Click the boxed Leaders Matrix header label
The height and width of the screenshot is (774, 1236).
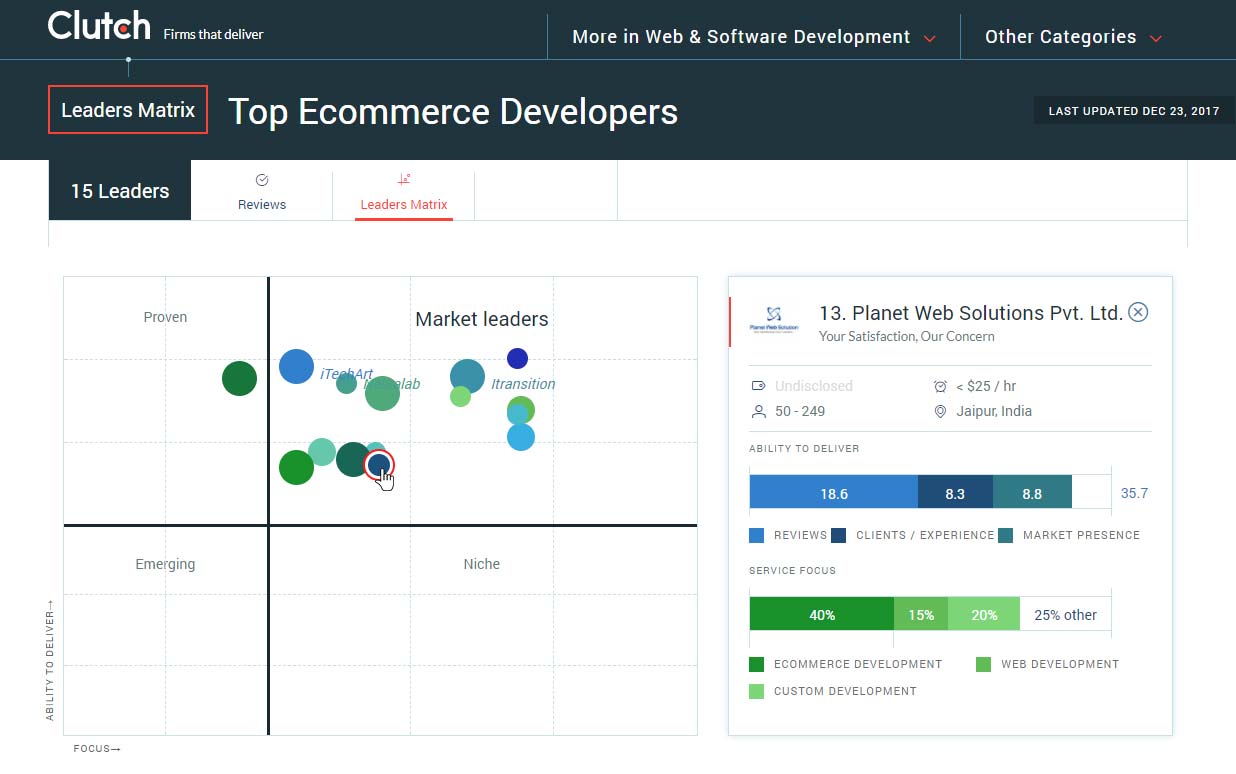[x=128, y=110]
